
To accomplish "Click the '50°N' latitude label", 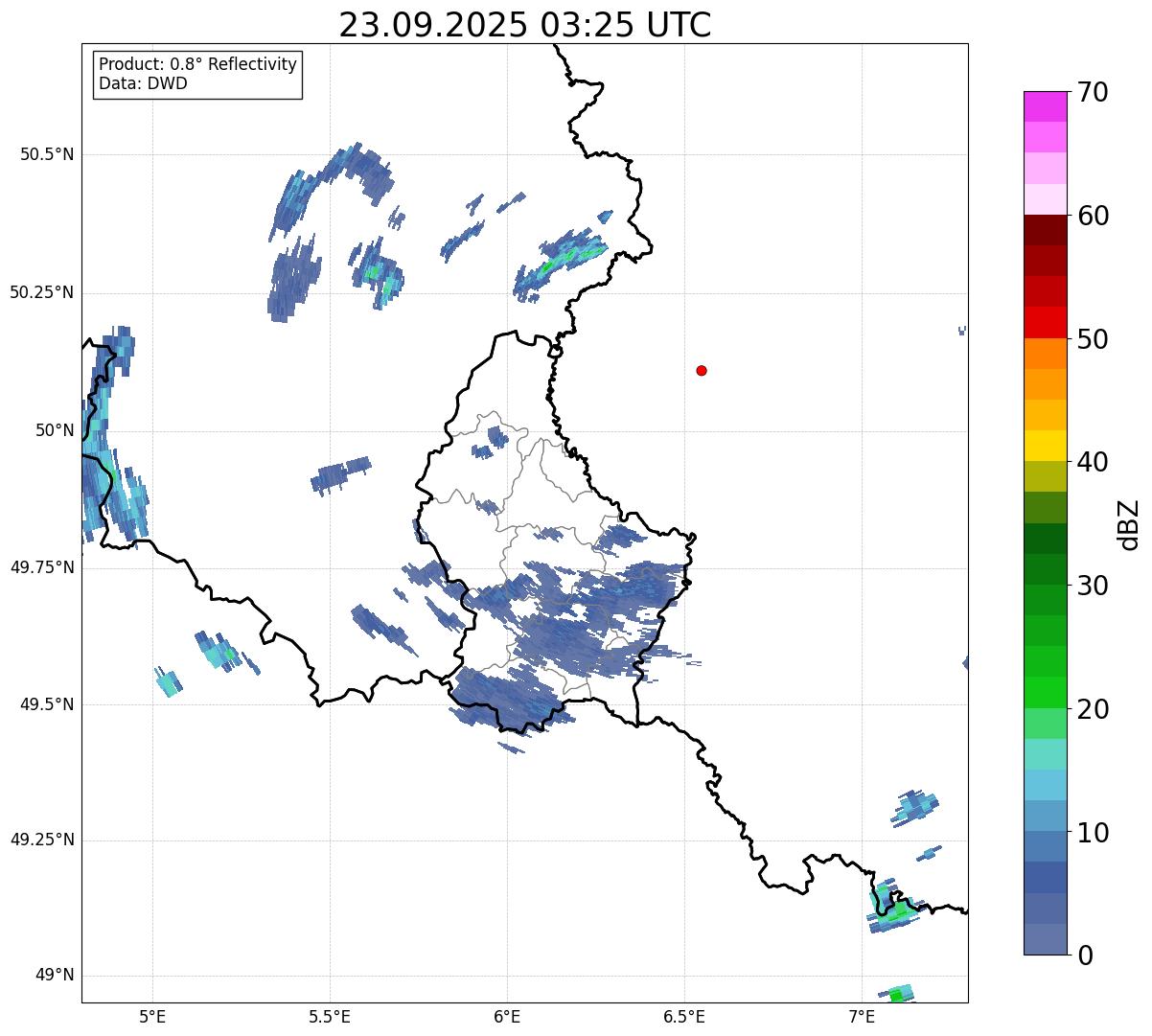I will click(x=55, y=430).
